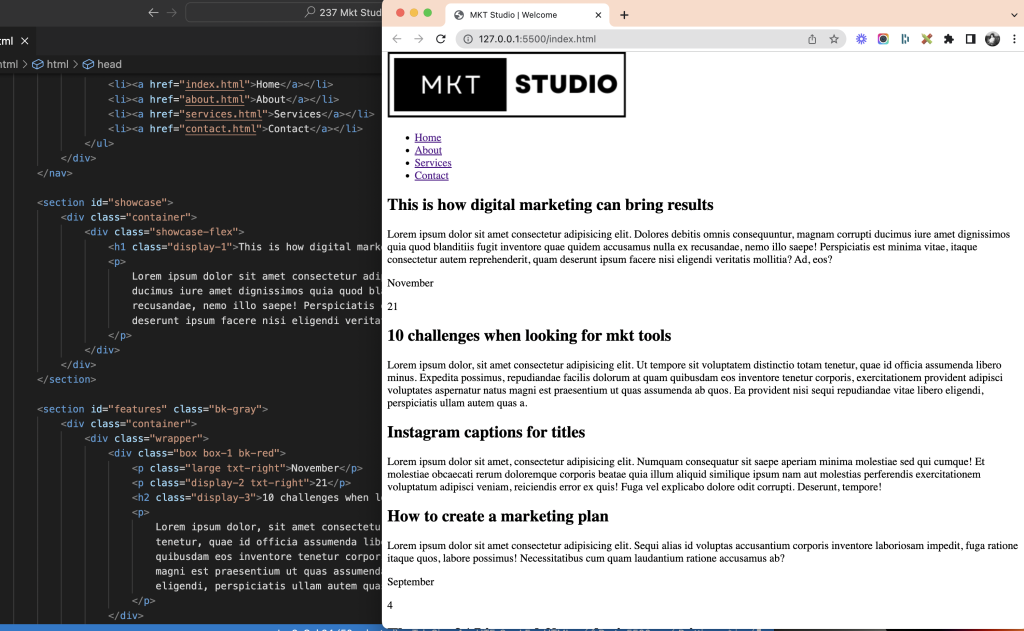Click the code line containing November paragraph

coord(247,468)
